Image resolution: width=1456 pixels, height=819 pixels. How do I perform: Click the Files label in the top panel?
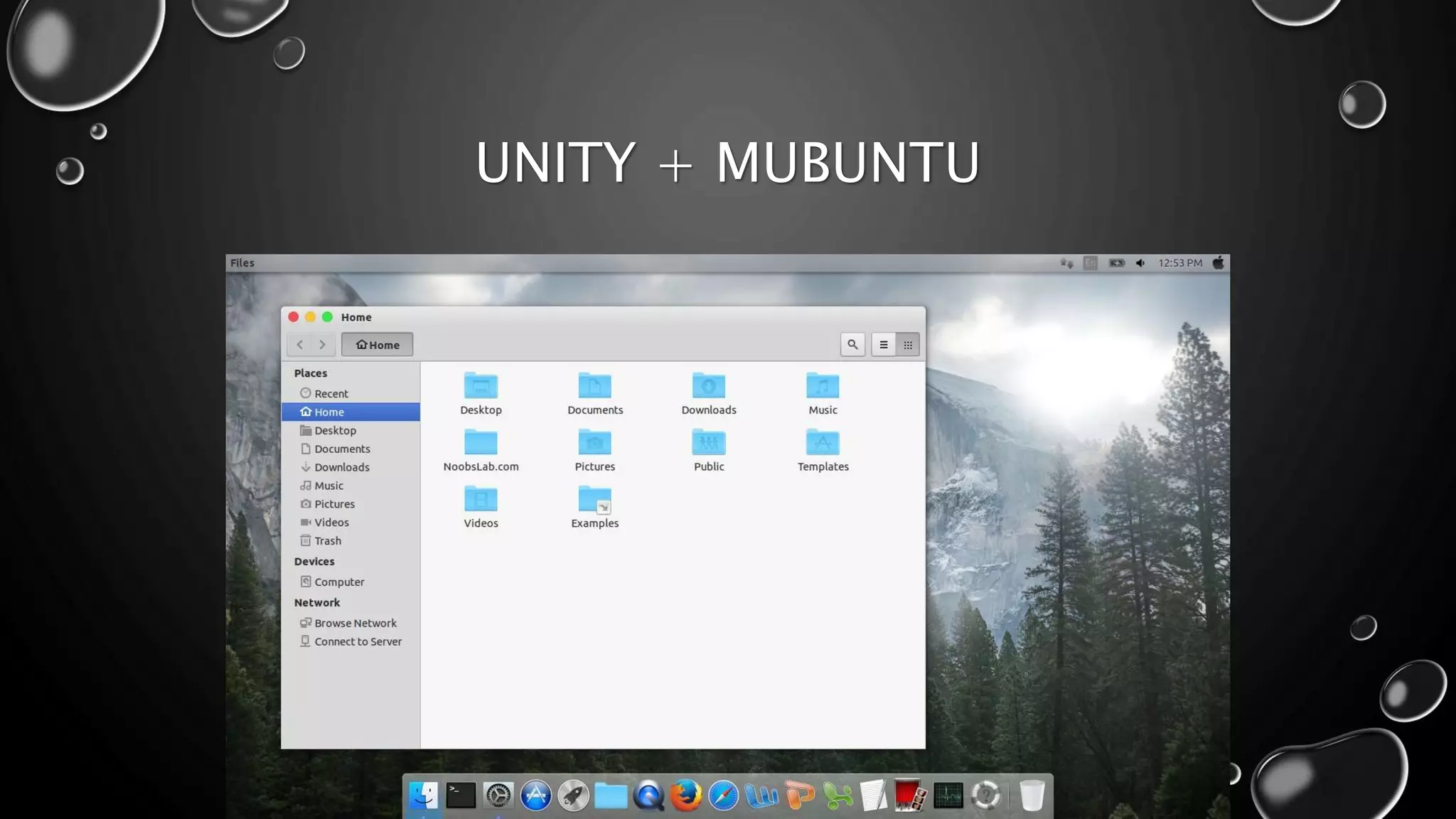point(242,263)
